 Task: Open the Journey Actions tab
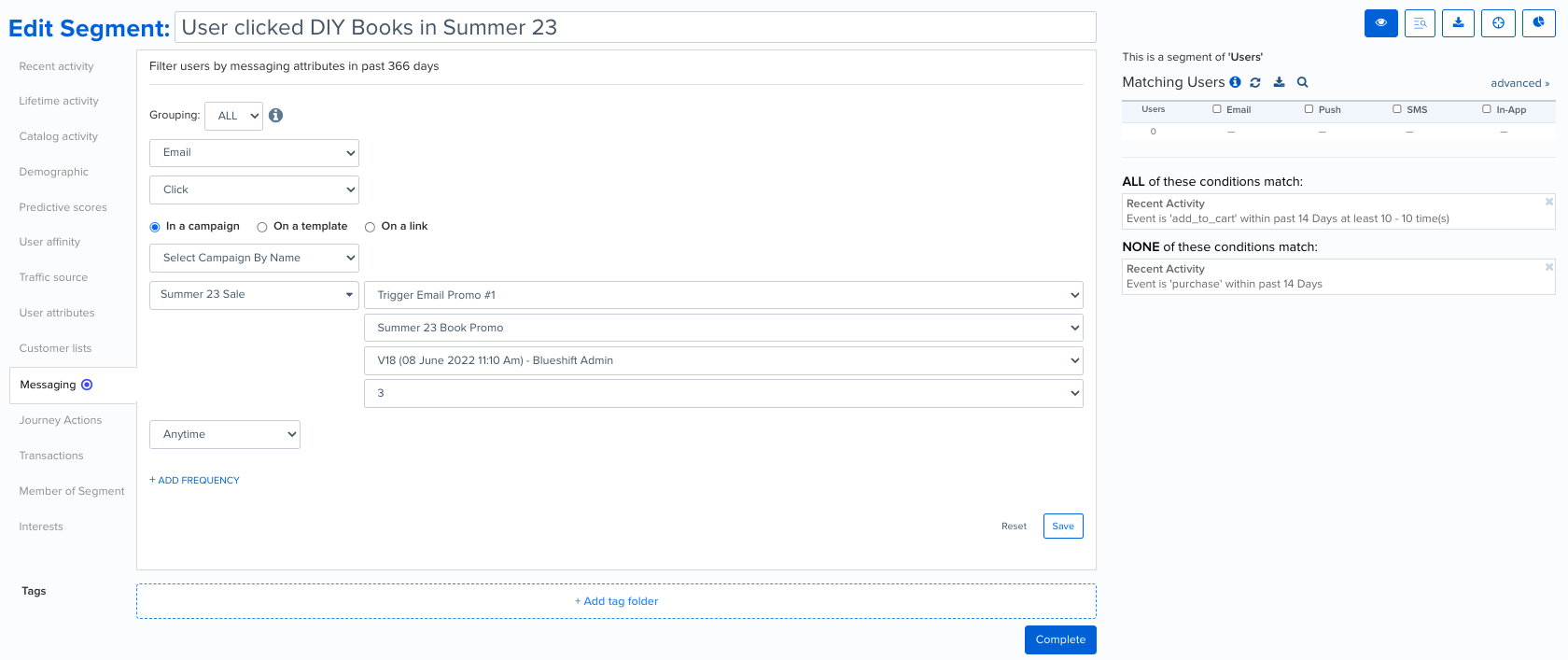(61, 420)
